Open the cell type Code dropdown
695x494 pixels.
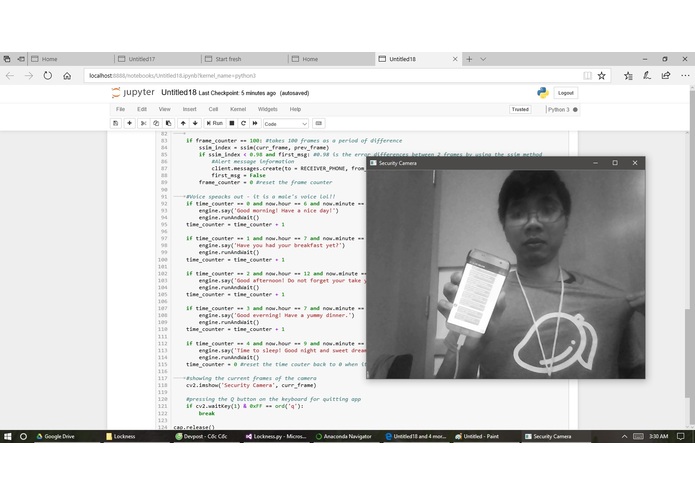point(285,124)
